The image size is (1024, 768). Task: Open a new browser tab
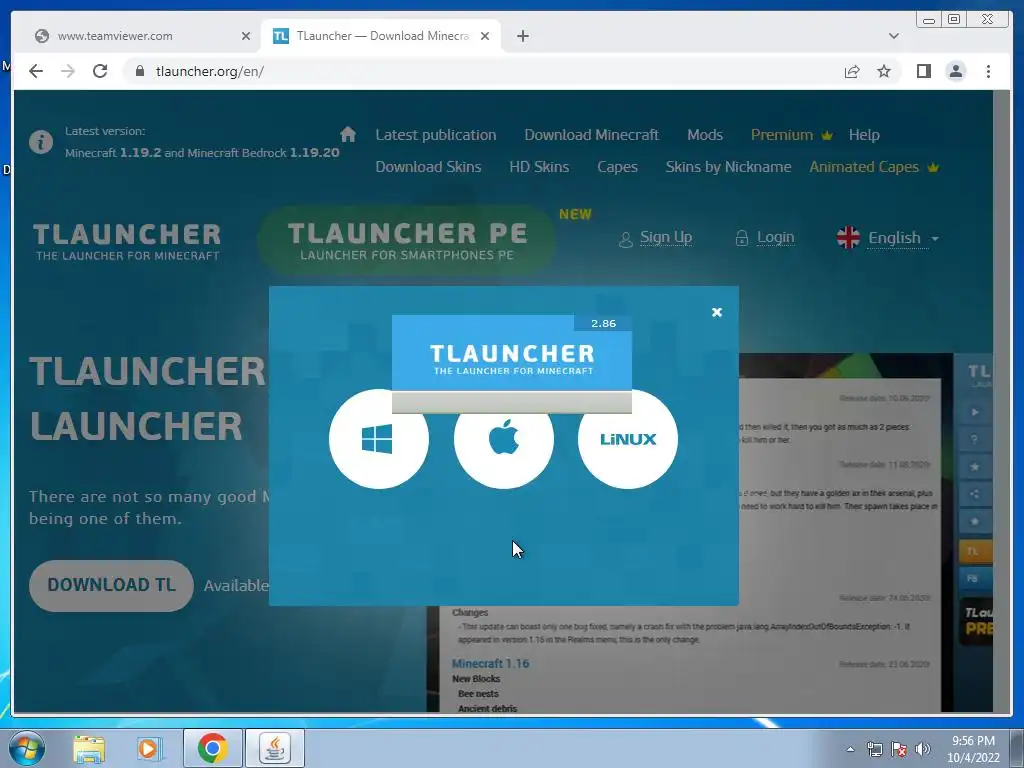click(x=522, y=36)
